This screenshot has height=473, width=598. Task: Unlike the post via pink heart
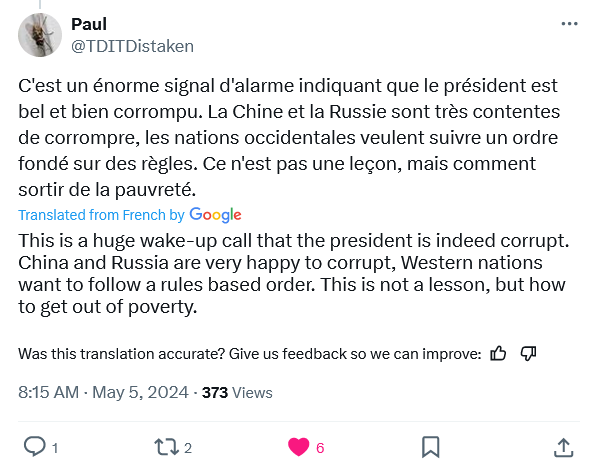298,447
